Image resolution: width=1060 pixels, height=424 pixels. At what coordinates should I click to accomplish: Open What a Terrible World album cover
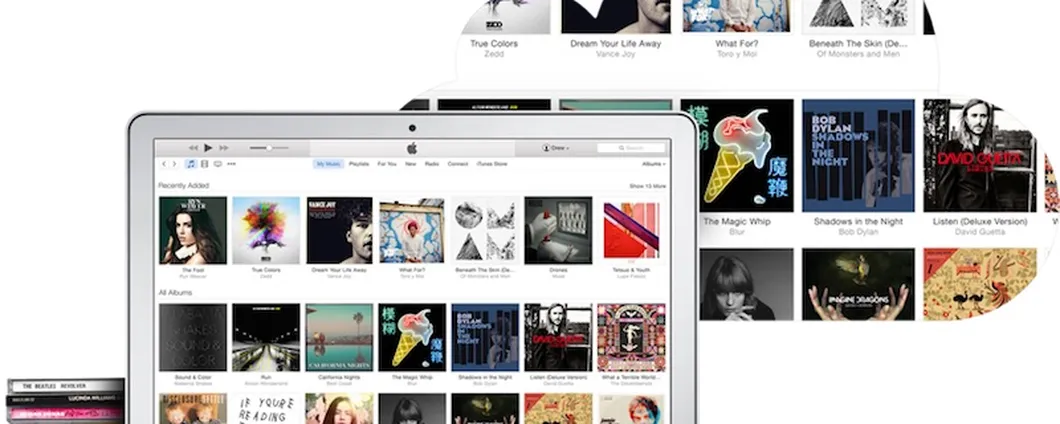[x=631, y=337]
